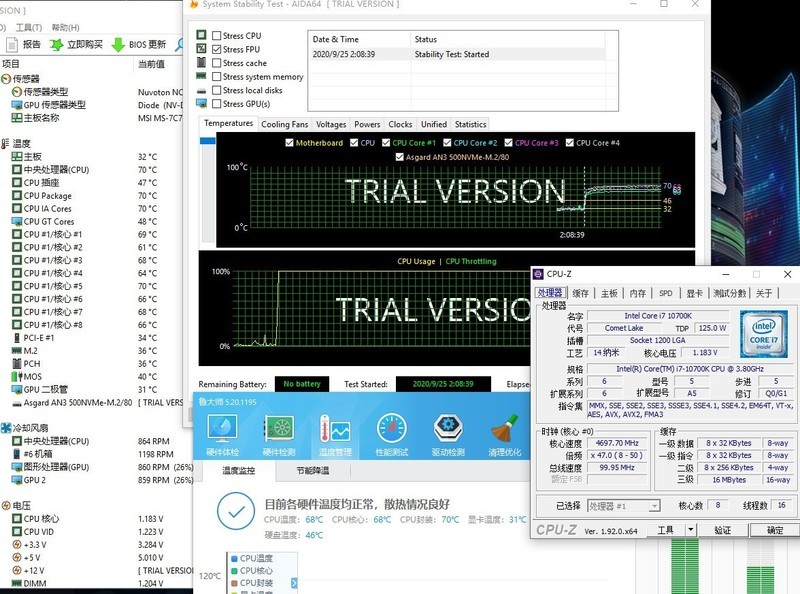Open the 处理器 #1 selection dropdown
This screenshot has height=594, width=800.
[622, 506]
